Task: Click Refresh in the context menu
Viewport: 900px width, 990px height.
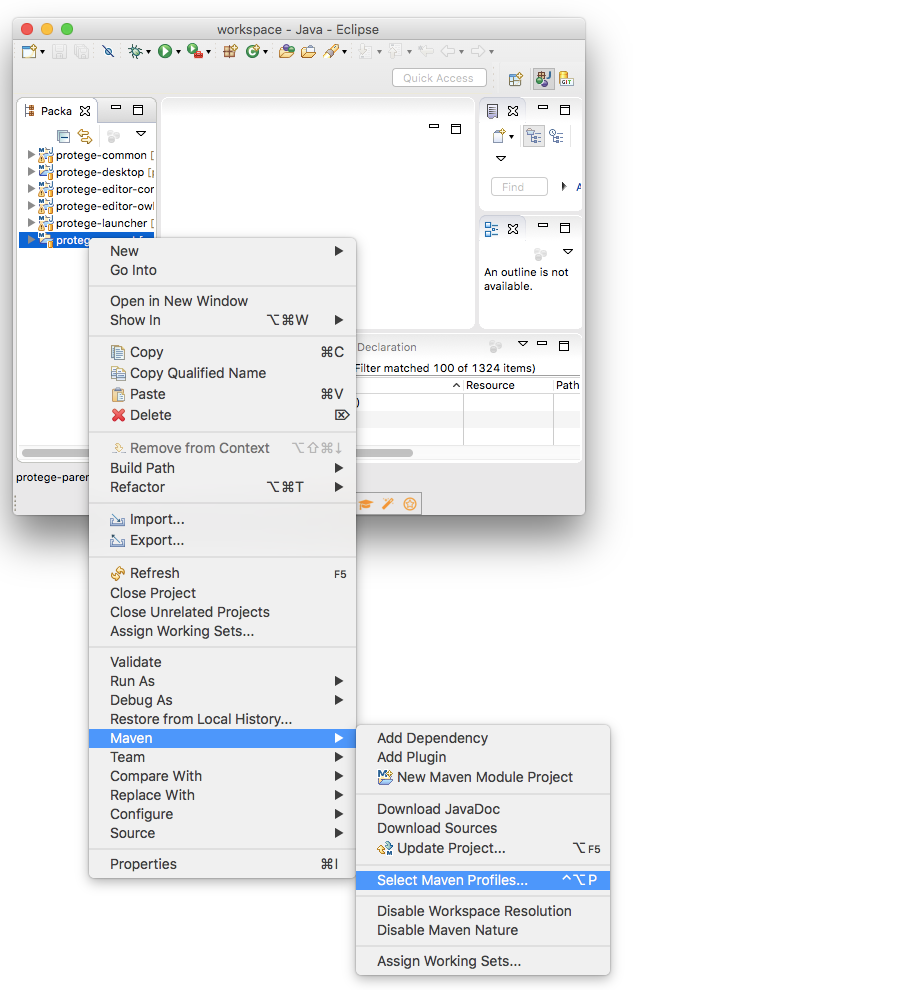Action: (x=222, y=573)
